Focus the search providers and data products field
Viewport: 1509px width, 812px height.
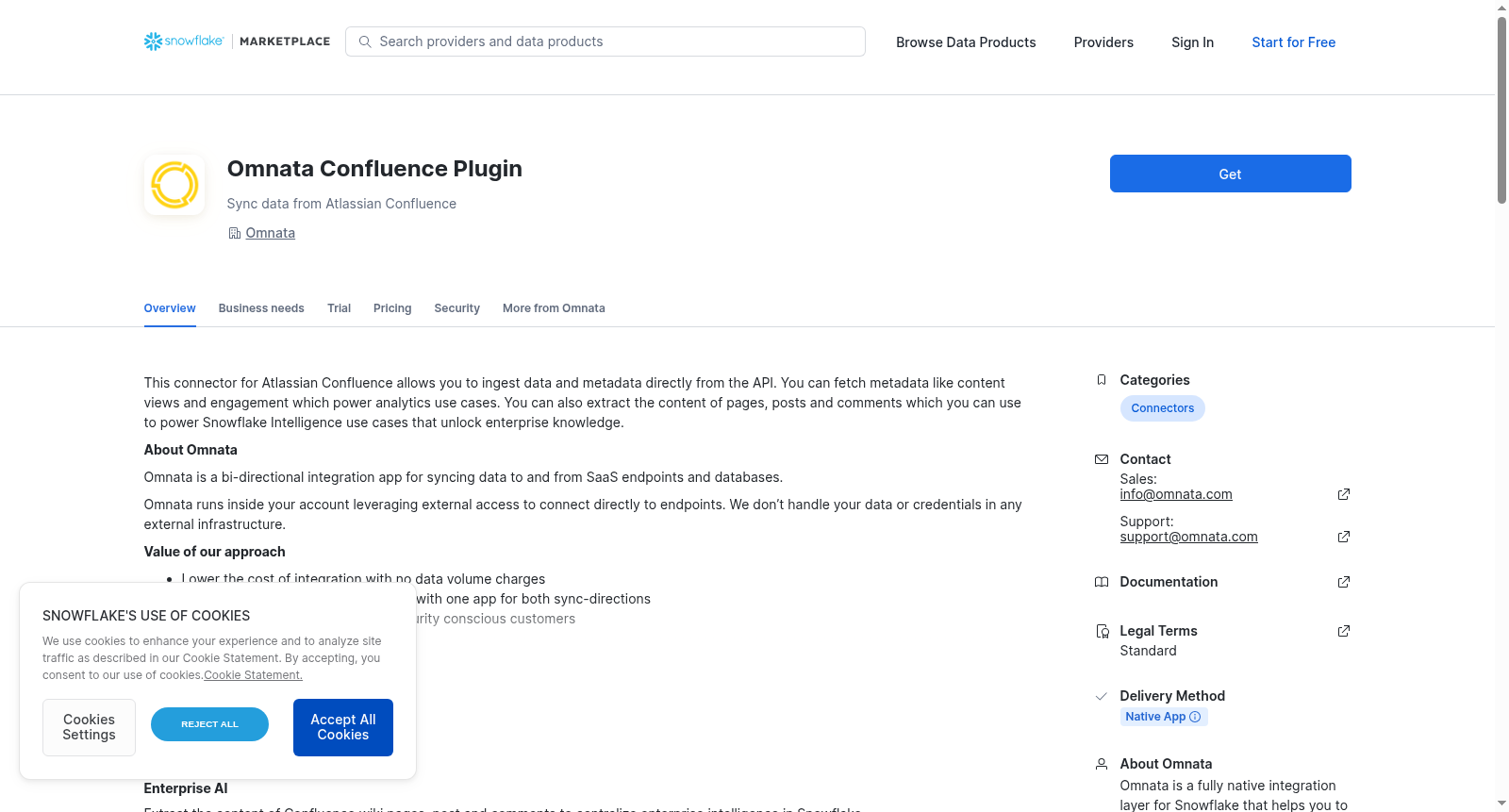[605, 41]
